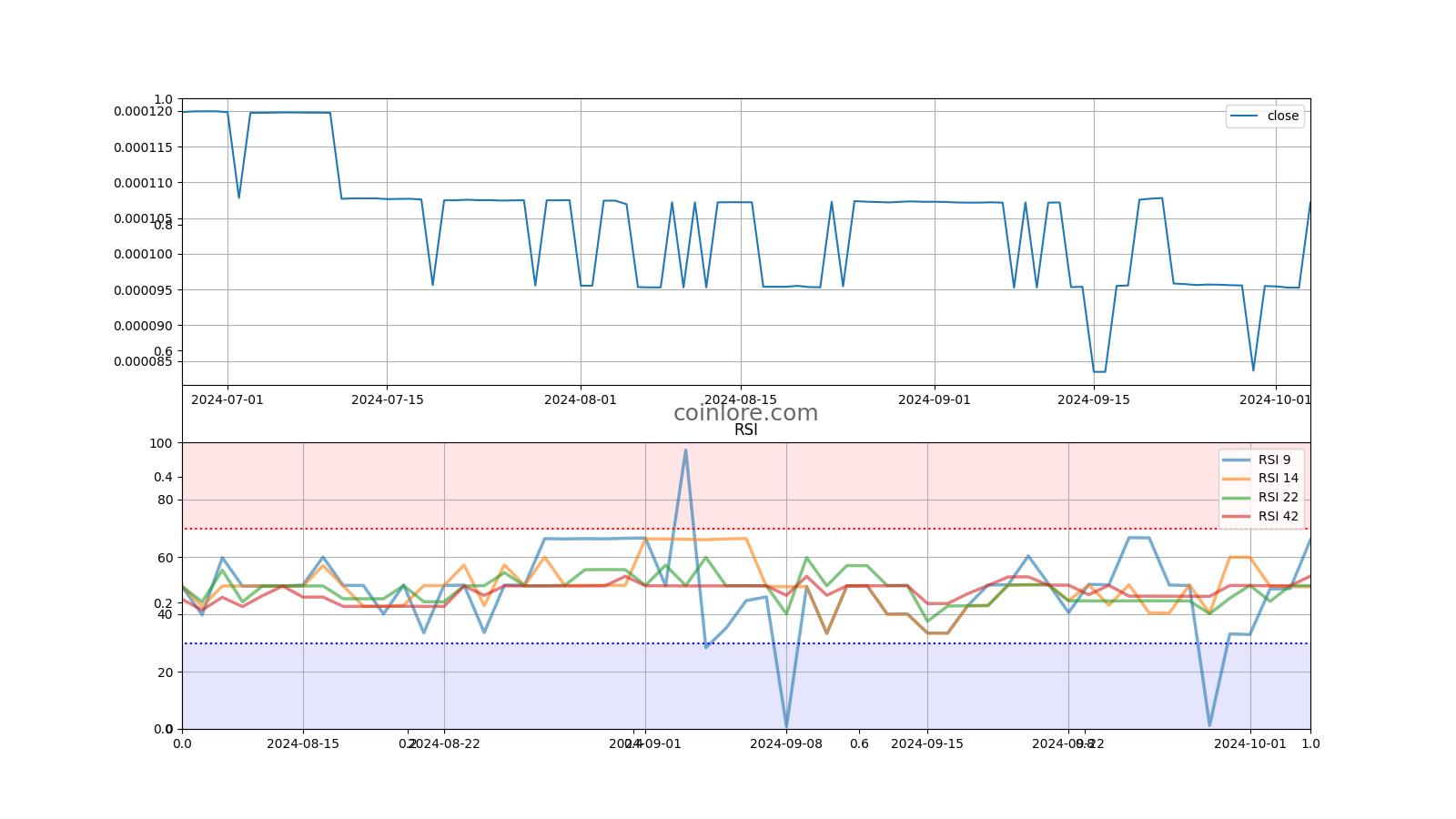Screen dimensions: 1456x819
Task: Click the 0.000100 price axis label
Action: click(143, 254)
